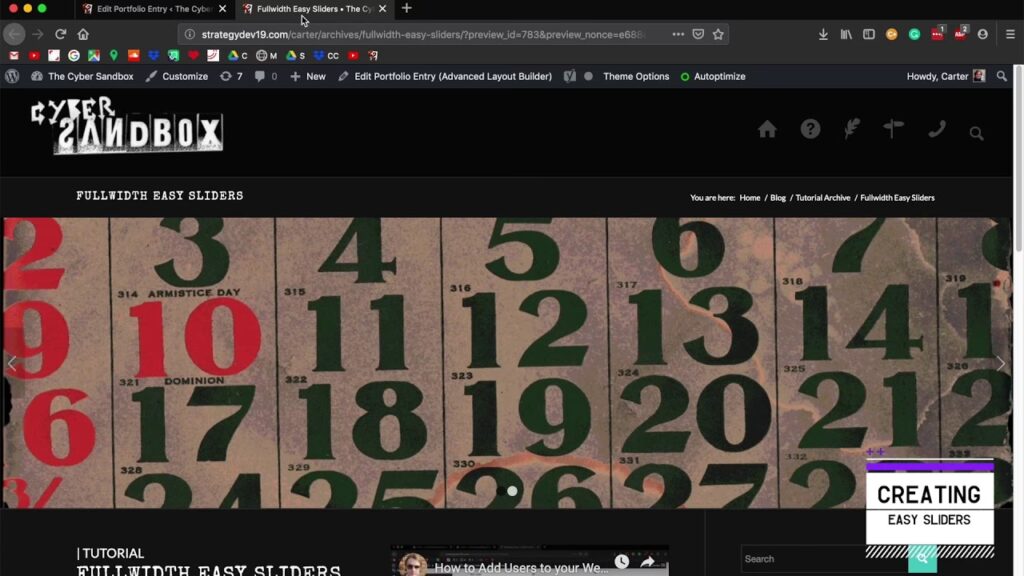Reload the page in browser toolbar

click(60, 34)
